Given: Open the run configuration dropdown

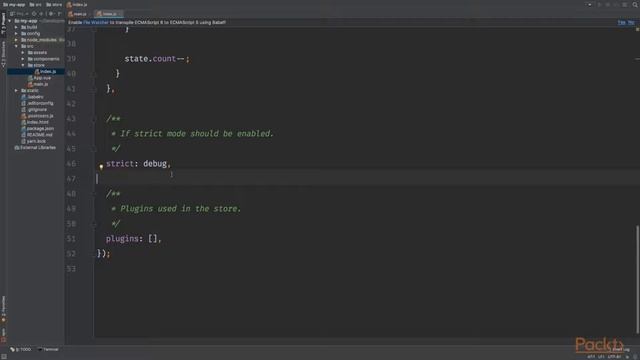Looking at the screenshot, I should [x=589, y=4].
